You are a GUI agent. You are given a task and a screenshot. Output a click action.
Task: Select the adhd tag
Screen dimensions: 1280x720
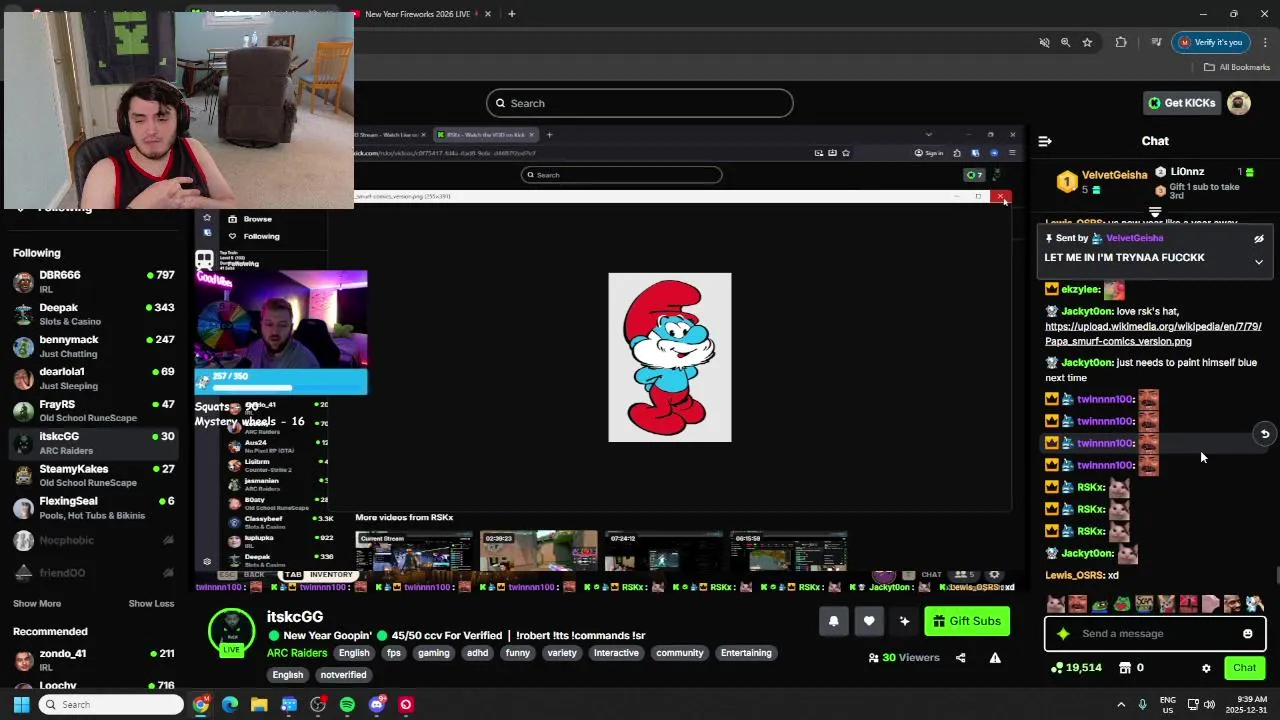point(478,653)
